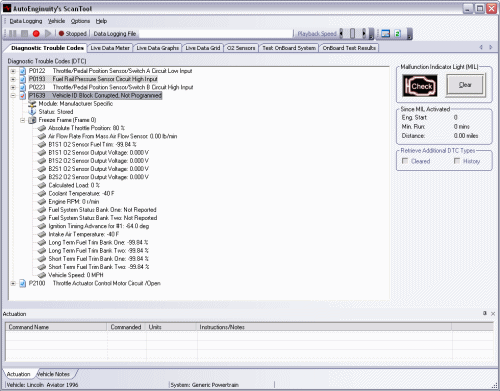Screen dimensions: 500x391
Task: Switch to the Live Data Meter tab
Action: (x=110, y=48)
